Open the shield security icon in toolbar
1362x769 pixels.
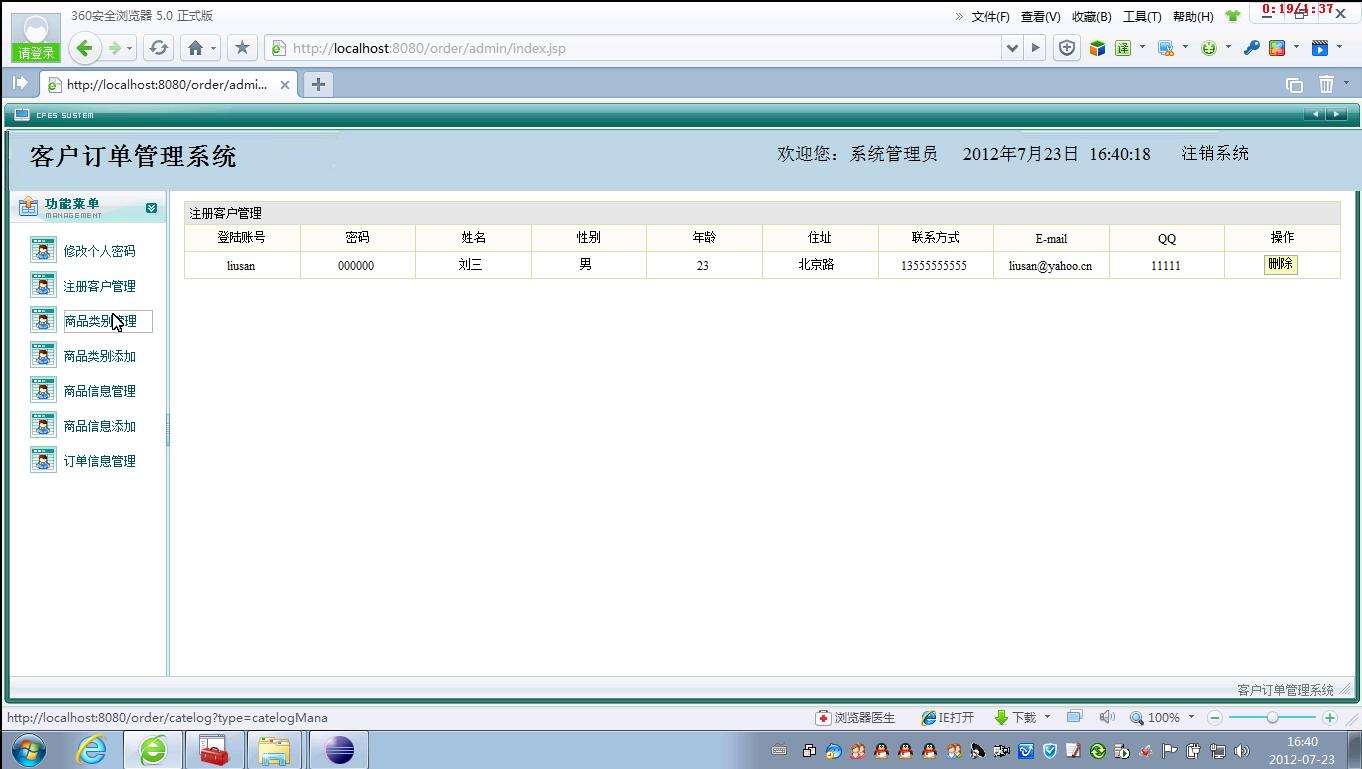tap(1067, 48)
